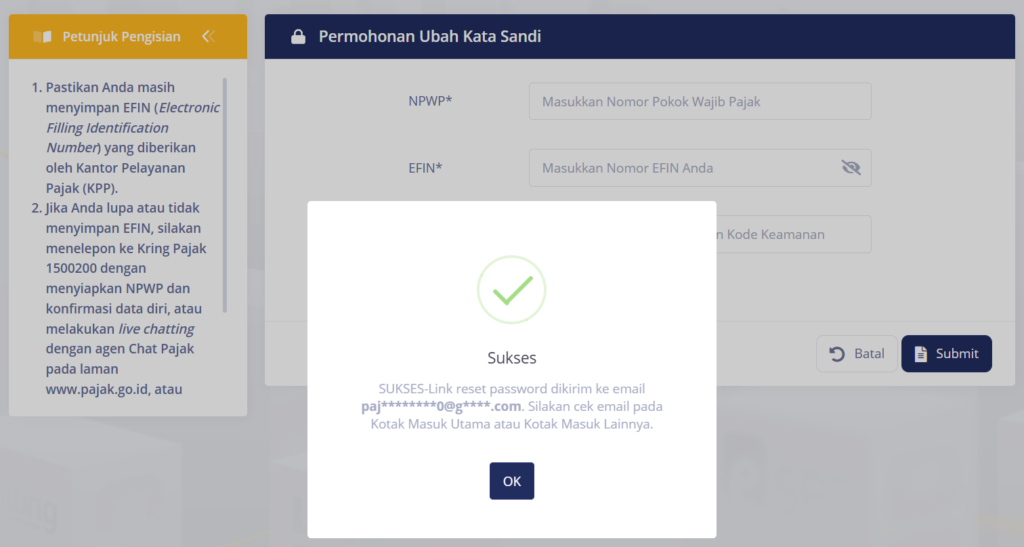Viewport: 1024px width, 547px height.
Task: Confirm the dialog with OK
Action: [512, 481]
